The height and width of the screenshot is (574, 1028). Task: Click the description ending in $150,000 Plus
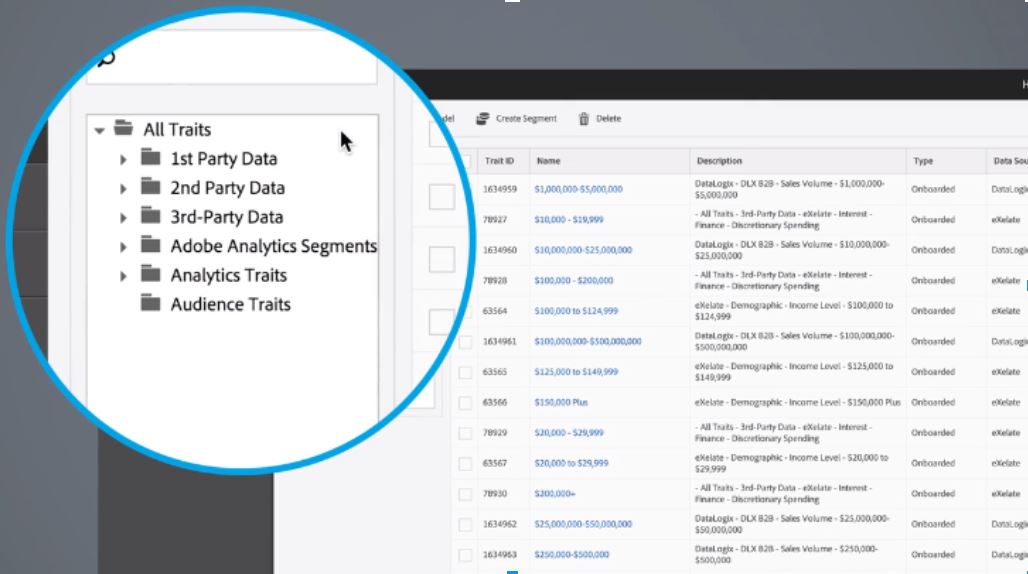coord(797,402)
